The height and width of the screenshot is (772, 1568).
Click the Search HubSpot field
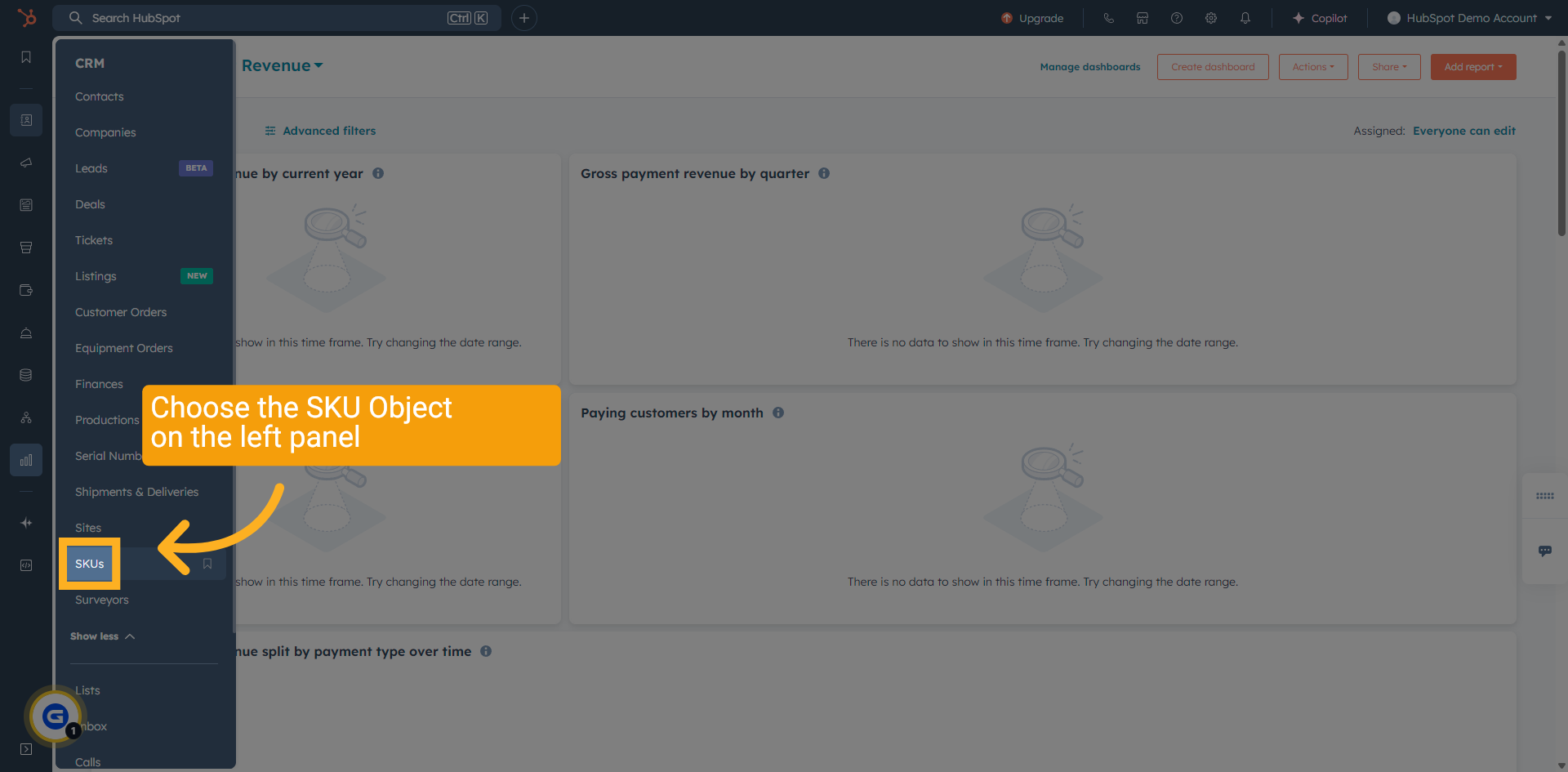coord(277,18)
